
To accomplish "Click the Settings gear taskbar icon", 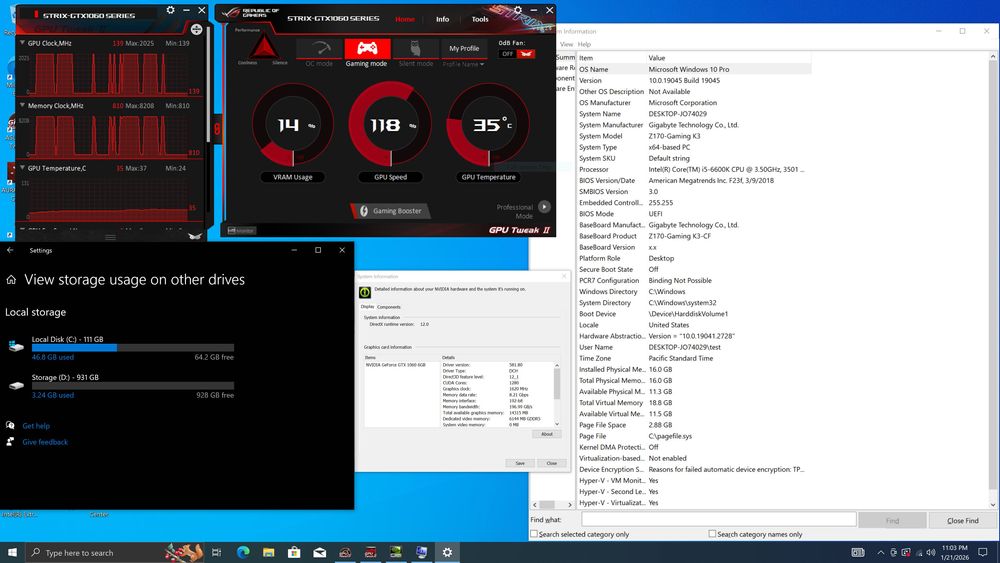I will pos(447,552).
